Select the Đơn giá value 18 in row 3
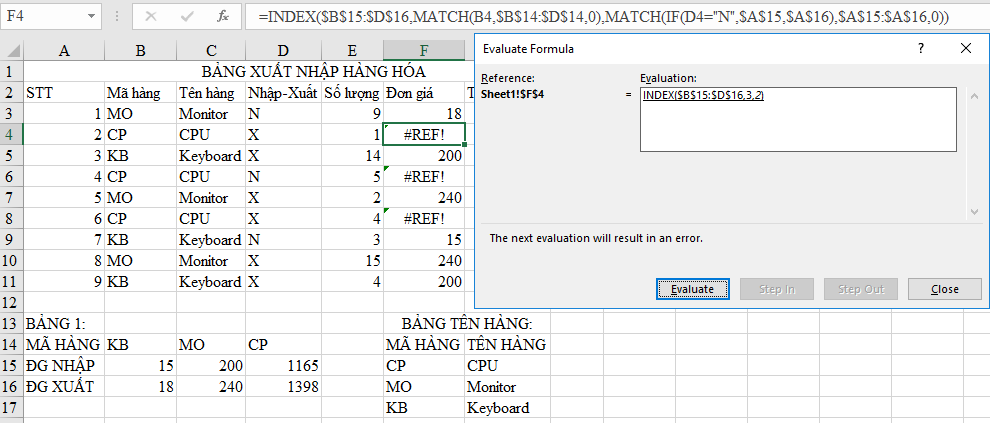This screenshot has width=990, height=423. [424, 114]
